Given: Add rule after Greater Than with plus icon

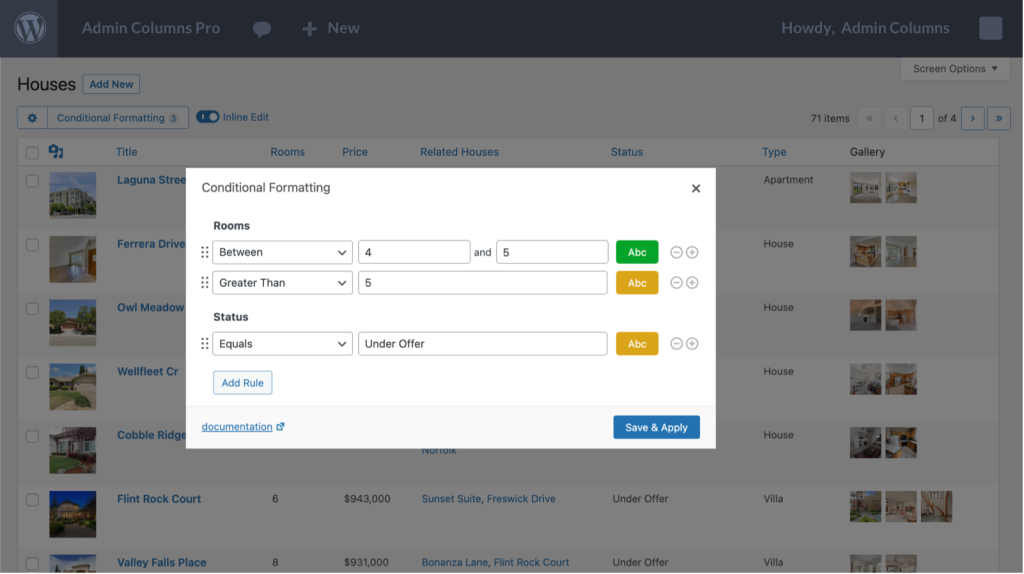Looking at the screenshot, I should point(692,283).
